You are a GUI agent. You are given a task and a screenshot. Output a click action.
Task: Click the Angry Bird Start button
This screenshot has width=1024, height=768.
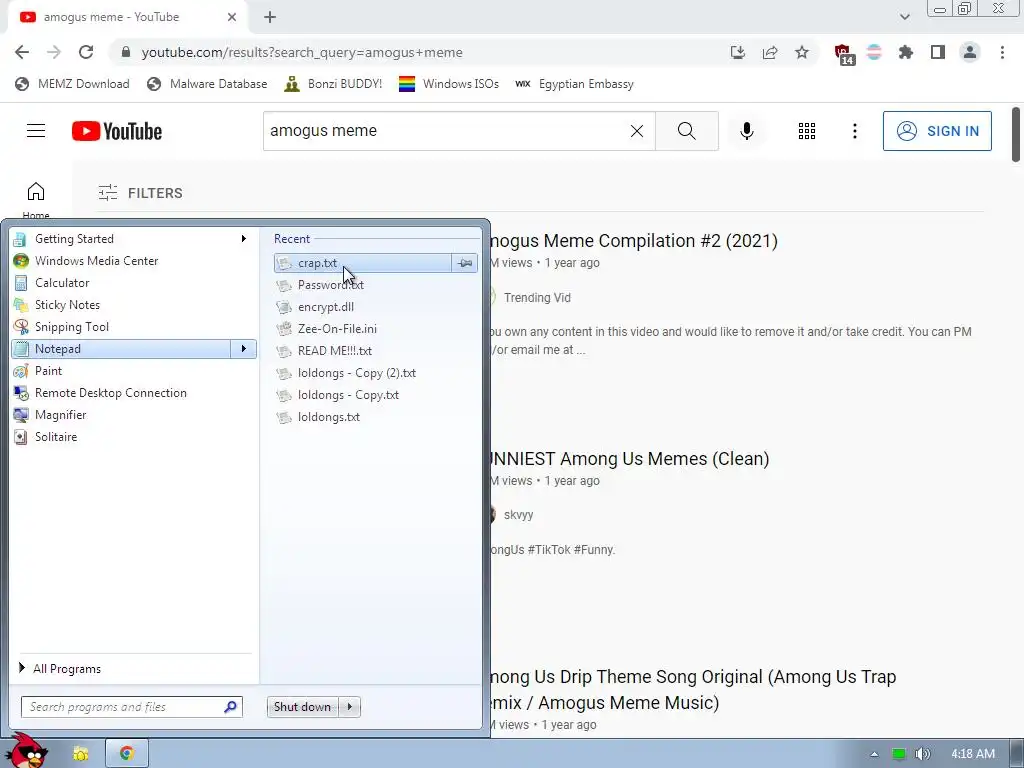click(x=29, y=751)
